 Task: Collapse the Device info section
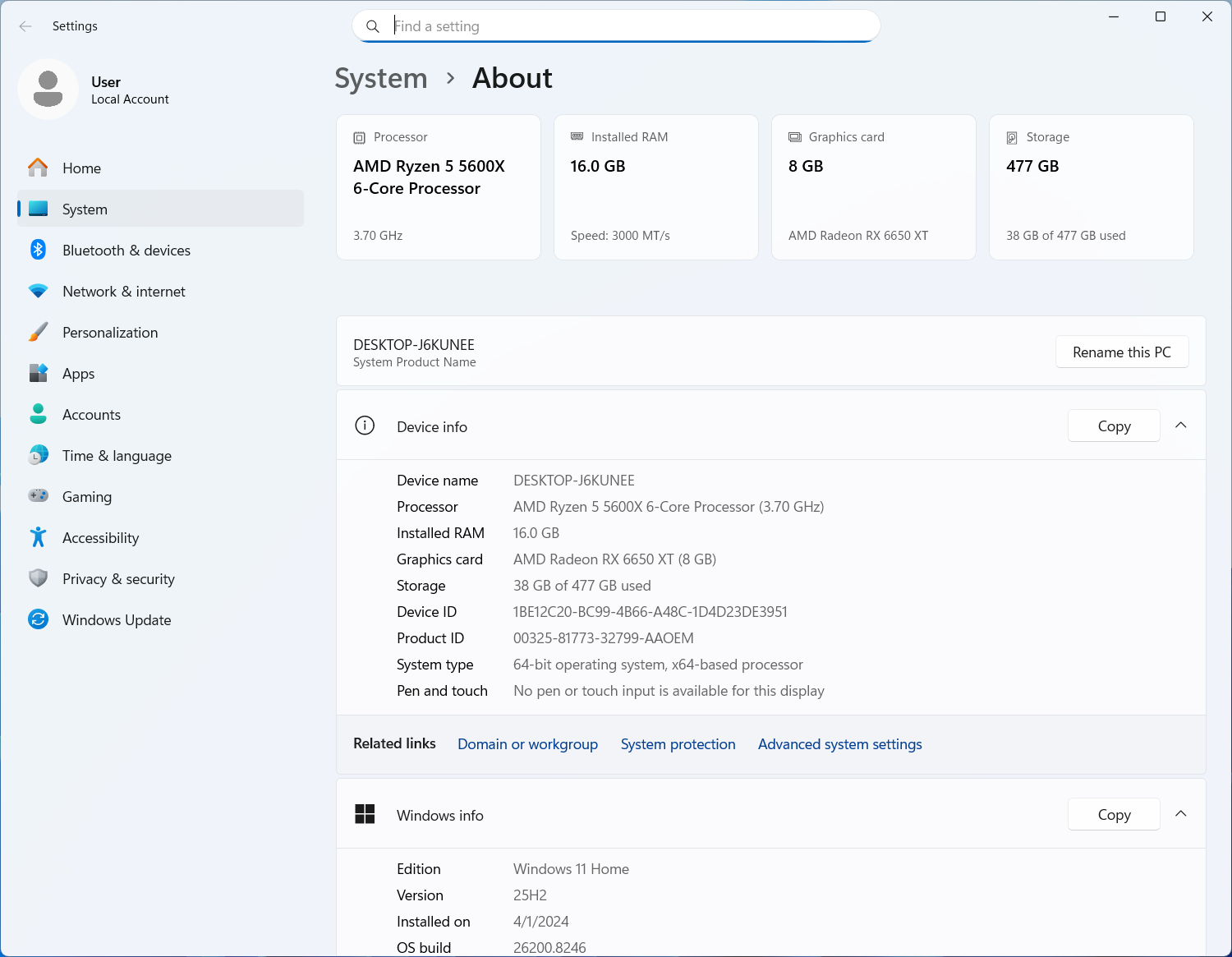1180,426
